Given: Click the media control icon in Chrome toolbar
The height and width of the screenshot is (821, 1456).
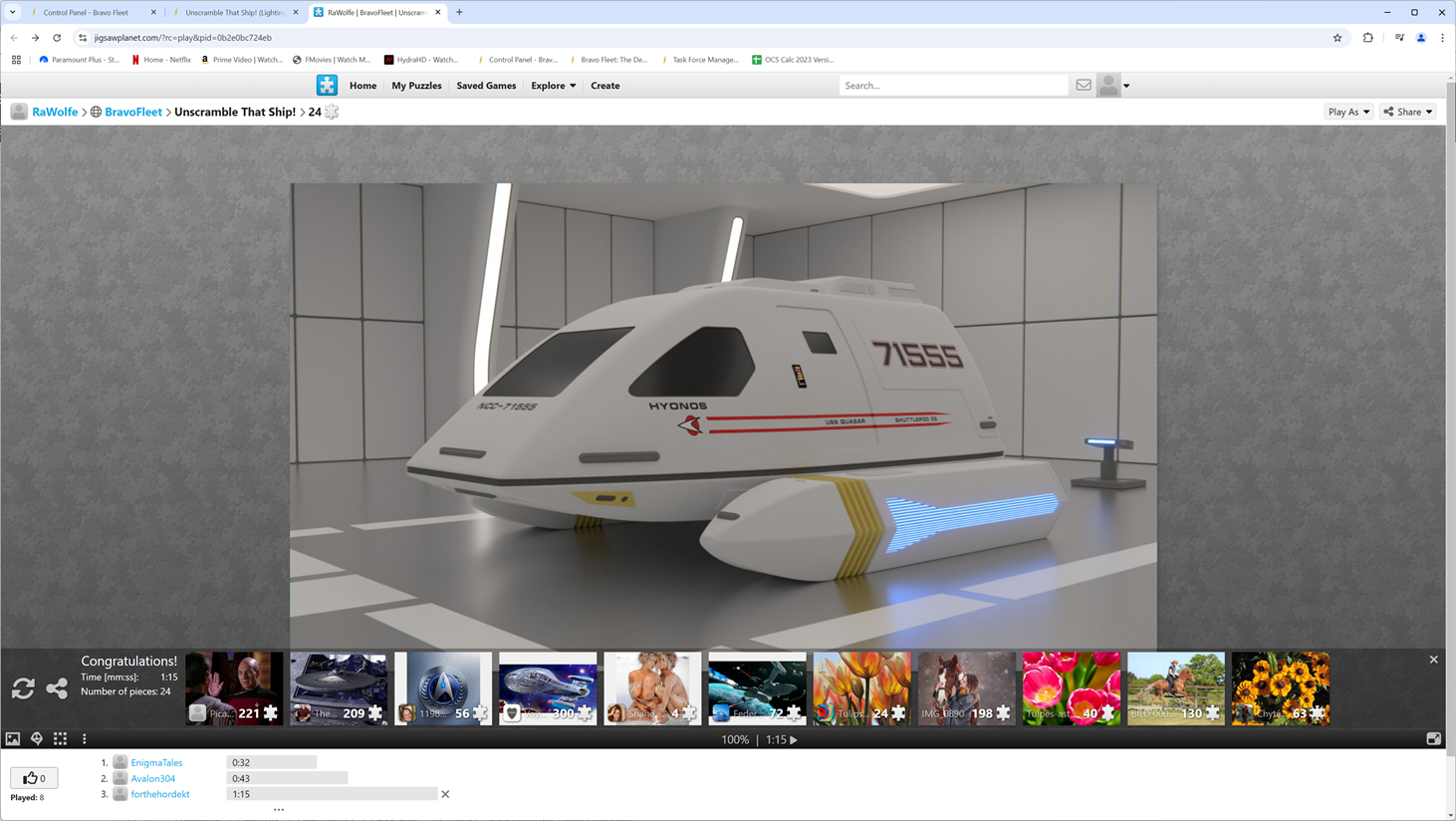Looking at the screenshot, I should pyautogui.click(x=1399, y=38).
